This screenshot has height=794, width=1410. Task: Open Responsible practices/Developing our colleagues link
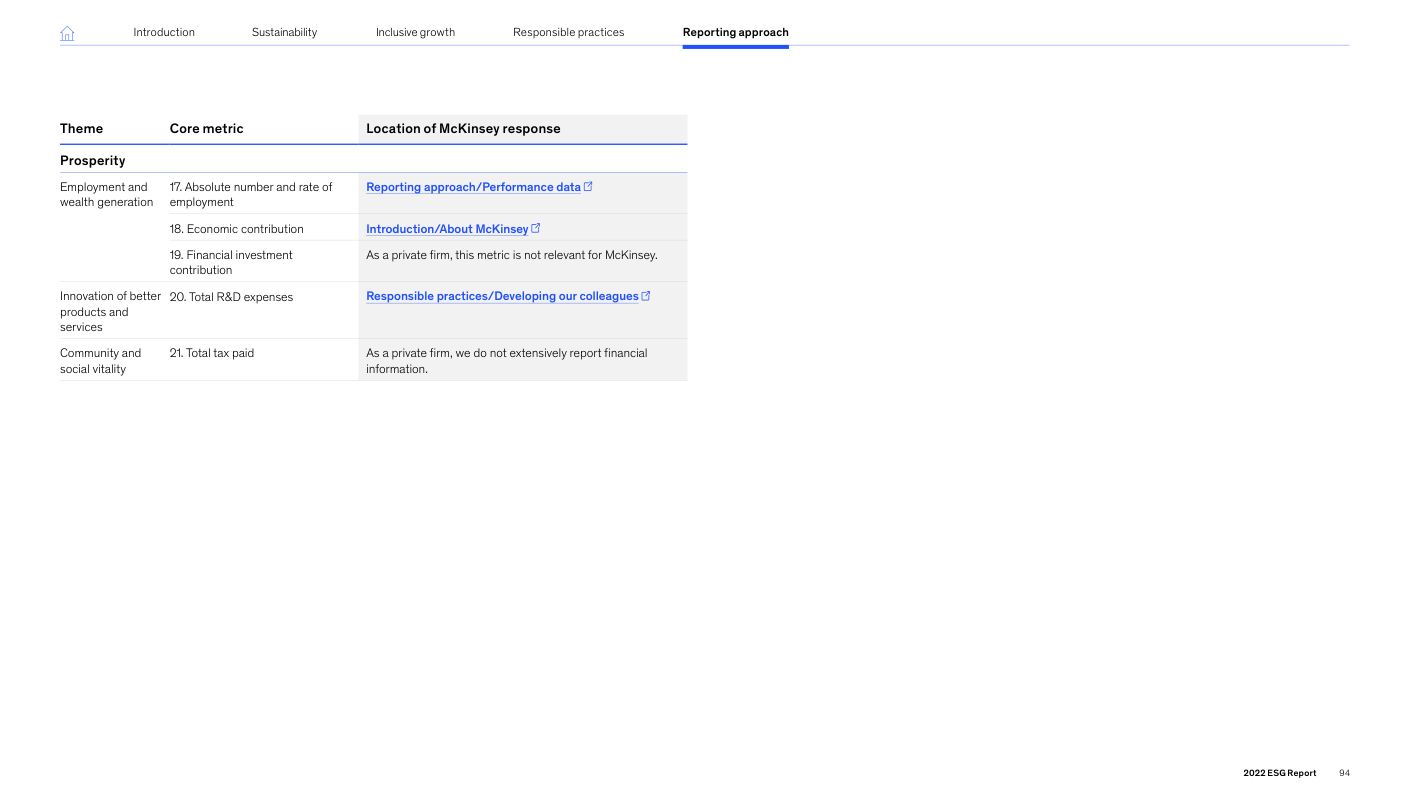click(x=502, y=296)
